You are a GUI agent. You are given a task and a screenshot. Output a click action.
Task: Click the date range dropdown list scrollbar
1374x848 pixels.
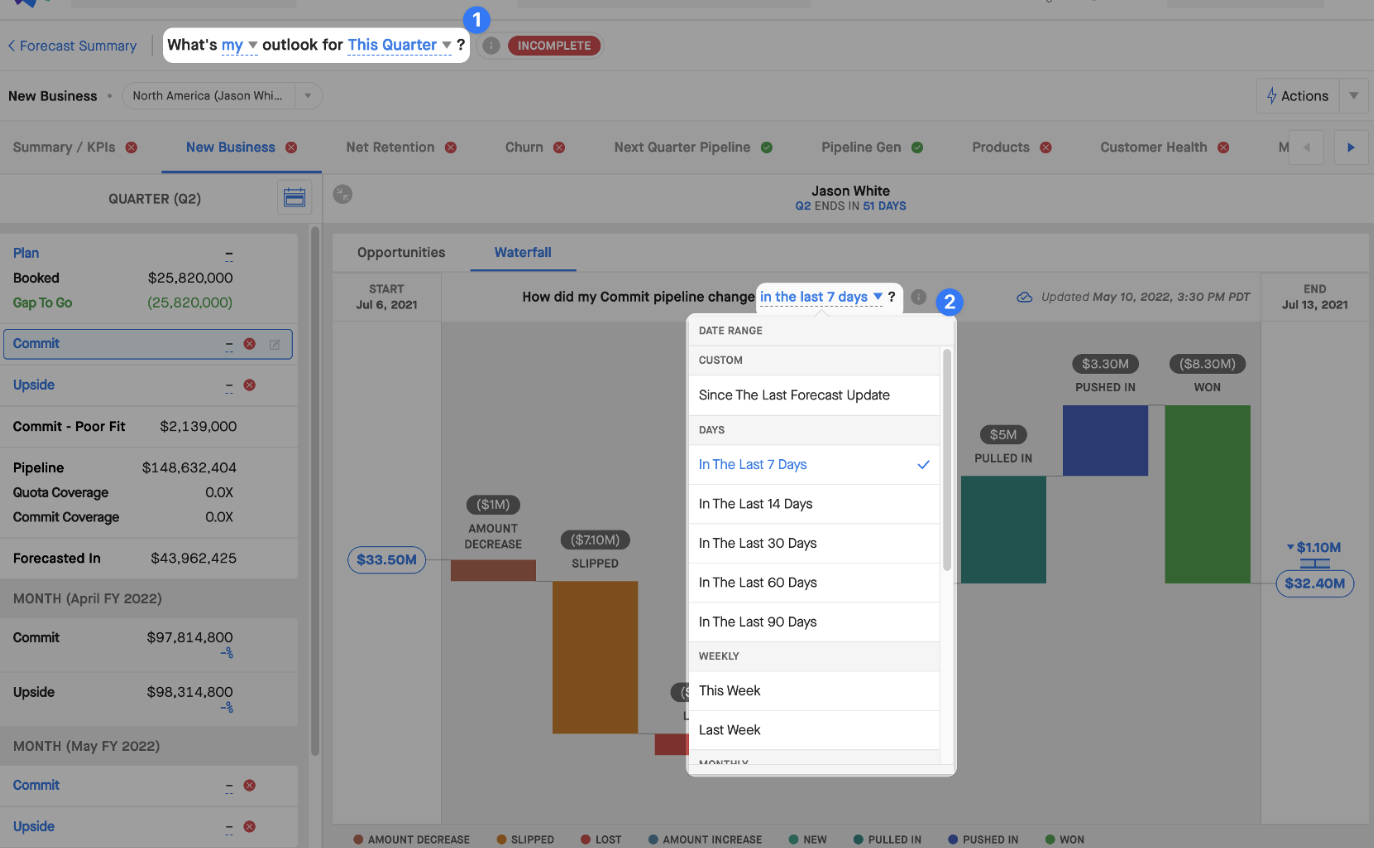click(x=947, y=460)
